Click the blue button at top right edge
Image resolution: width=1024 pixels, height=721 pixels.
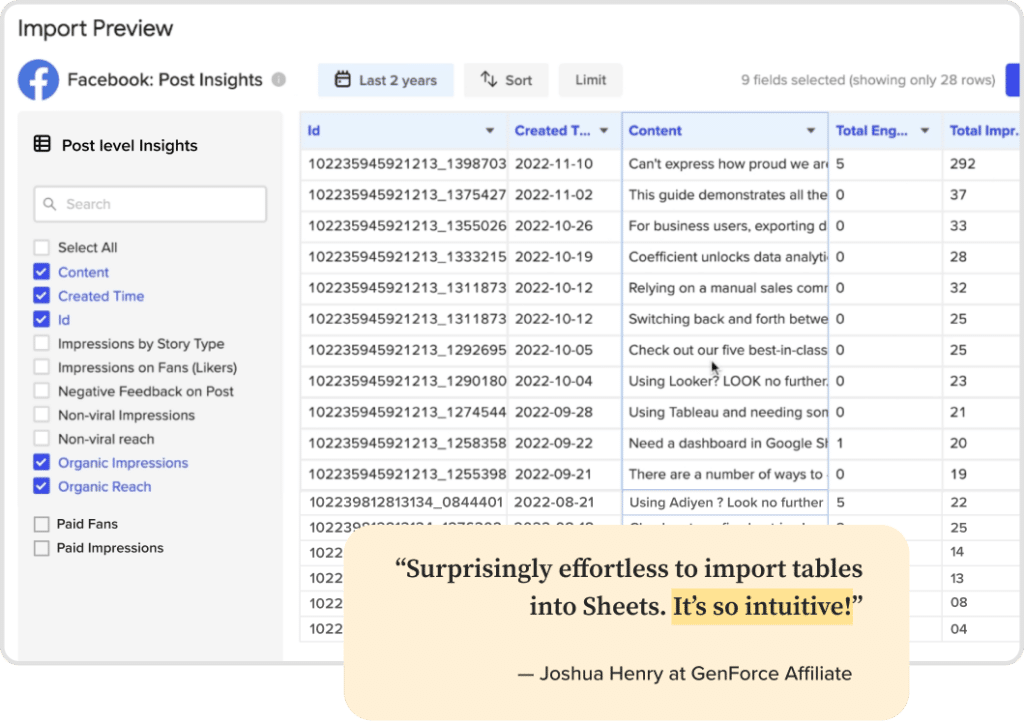click(1014, 80)
